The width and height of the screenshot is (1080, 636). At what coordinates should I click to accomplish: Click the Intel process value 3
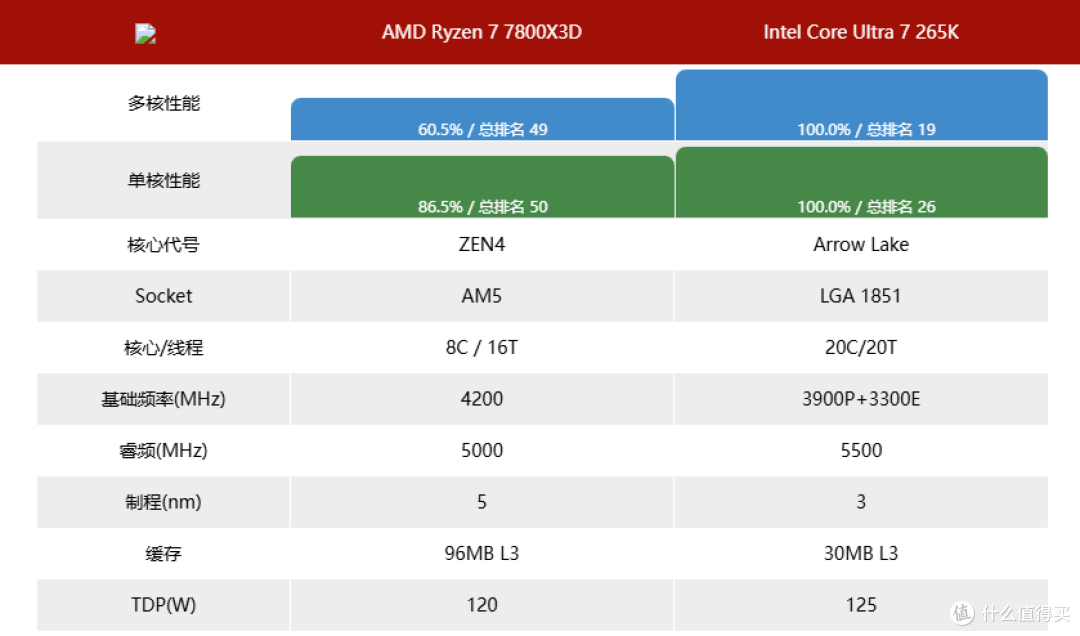[861, 502]
